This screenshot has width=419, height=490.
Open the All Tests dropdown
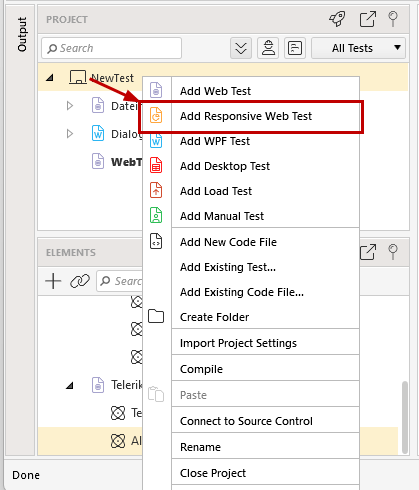point(358,48)
